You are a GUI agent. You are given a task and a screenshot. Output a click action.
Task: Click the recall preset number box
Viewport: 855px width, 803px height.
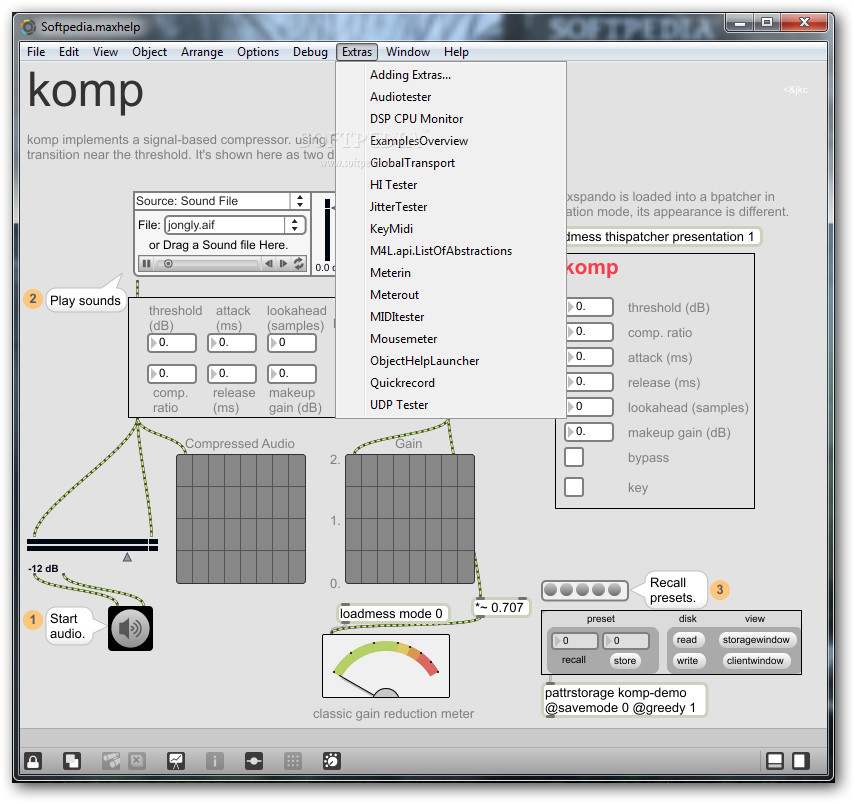[x=575, y=641]
